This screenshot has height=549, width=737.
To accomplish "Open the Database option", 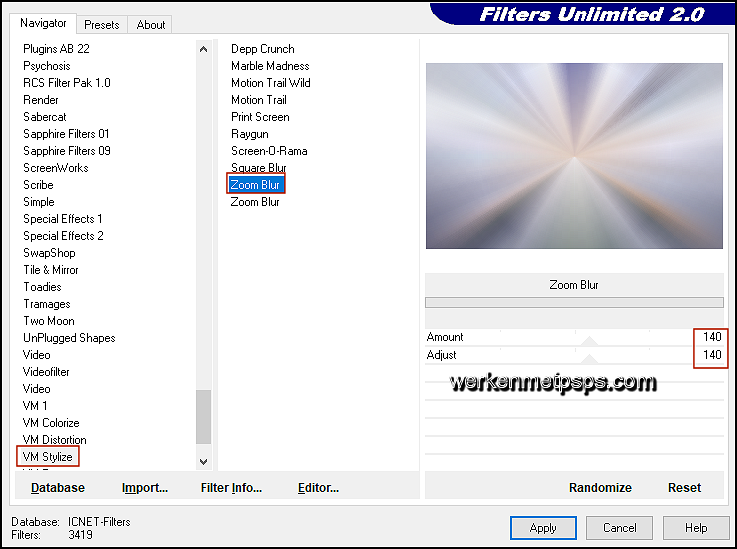I will (58, 487).
